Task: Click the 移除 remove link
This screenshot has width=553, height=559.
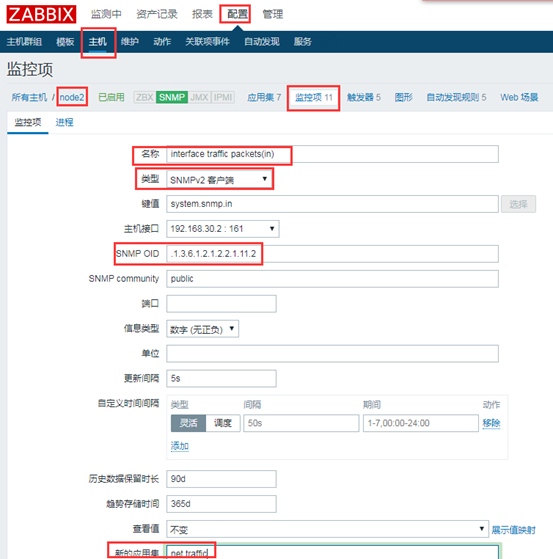Action: [491, 423]
